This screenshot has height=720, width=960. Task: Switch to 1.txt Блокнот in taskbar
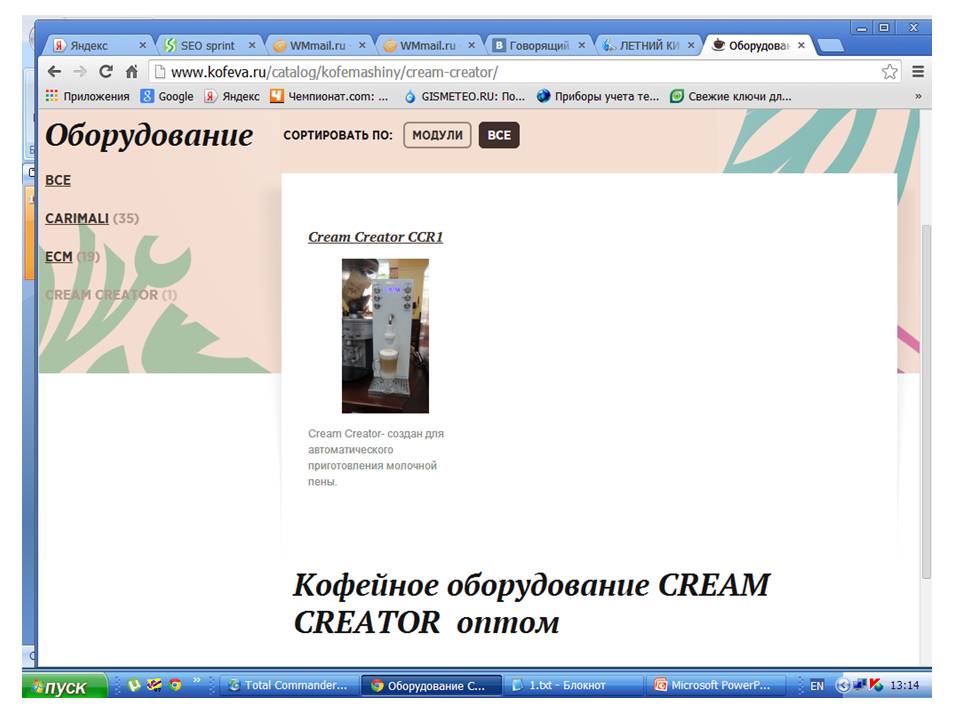click(572, 686)
